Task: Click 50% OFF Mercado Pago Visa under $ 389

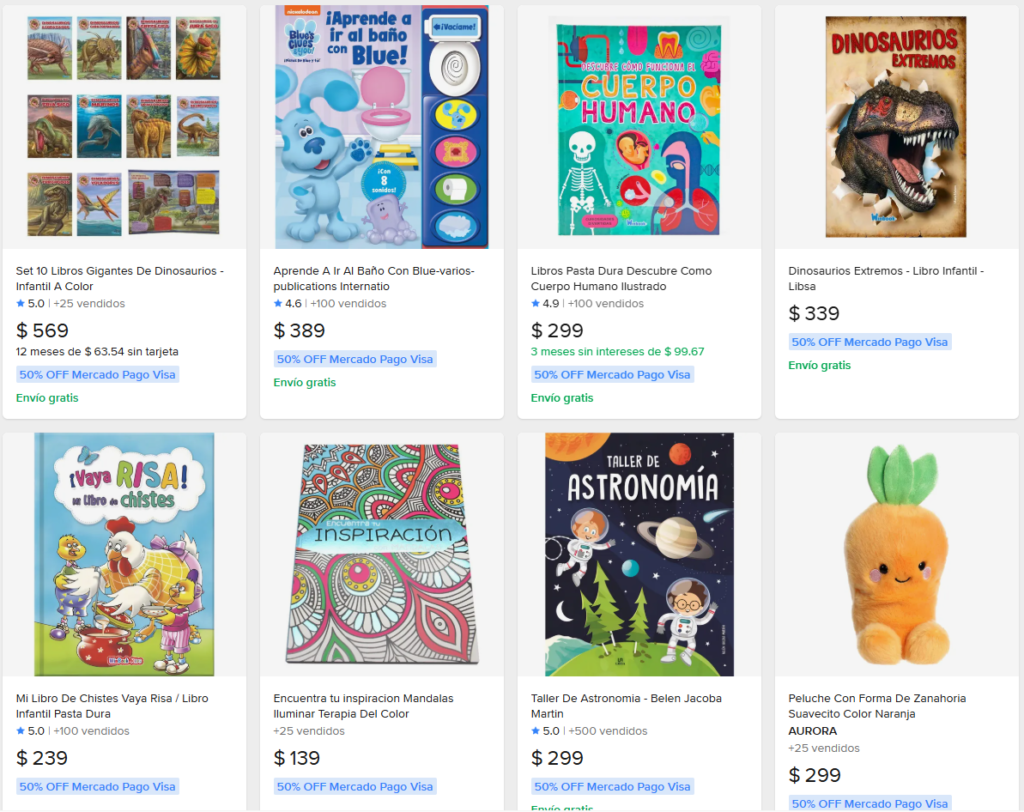Action: pos(355,359)
